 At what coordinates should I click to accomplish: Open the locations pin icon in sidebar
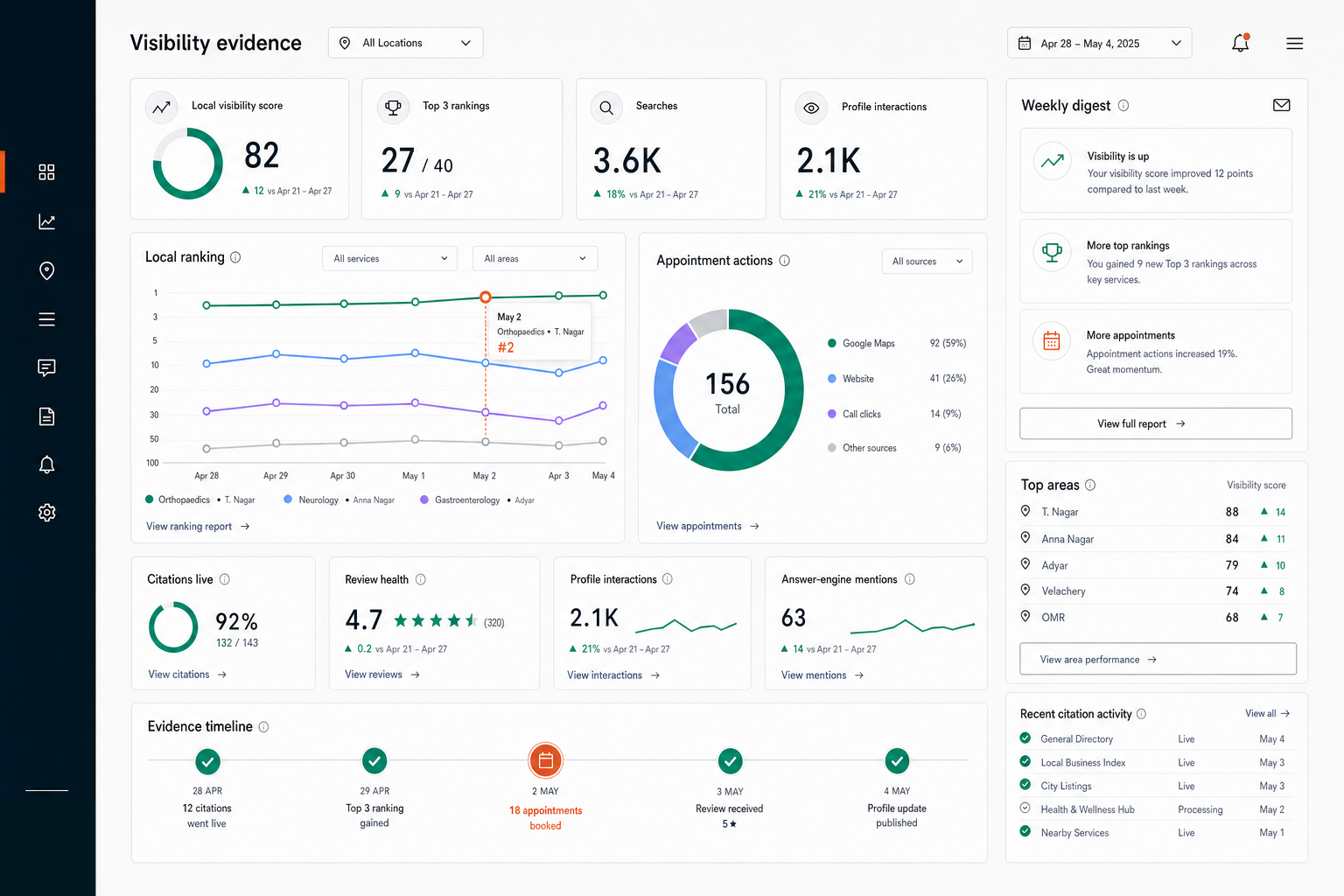click(47, 271)
